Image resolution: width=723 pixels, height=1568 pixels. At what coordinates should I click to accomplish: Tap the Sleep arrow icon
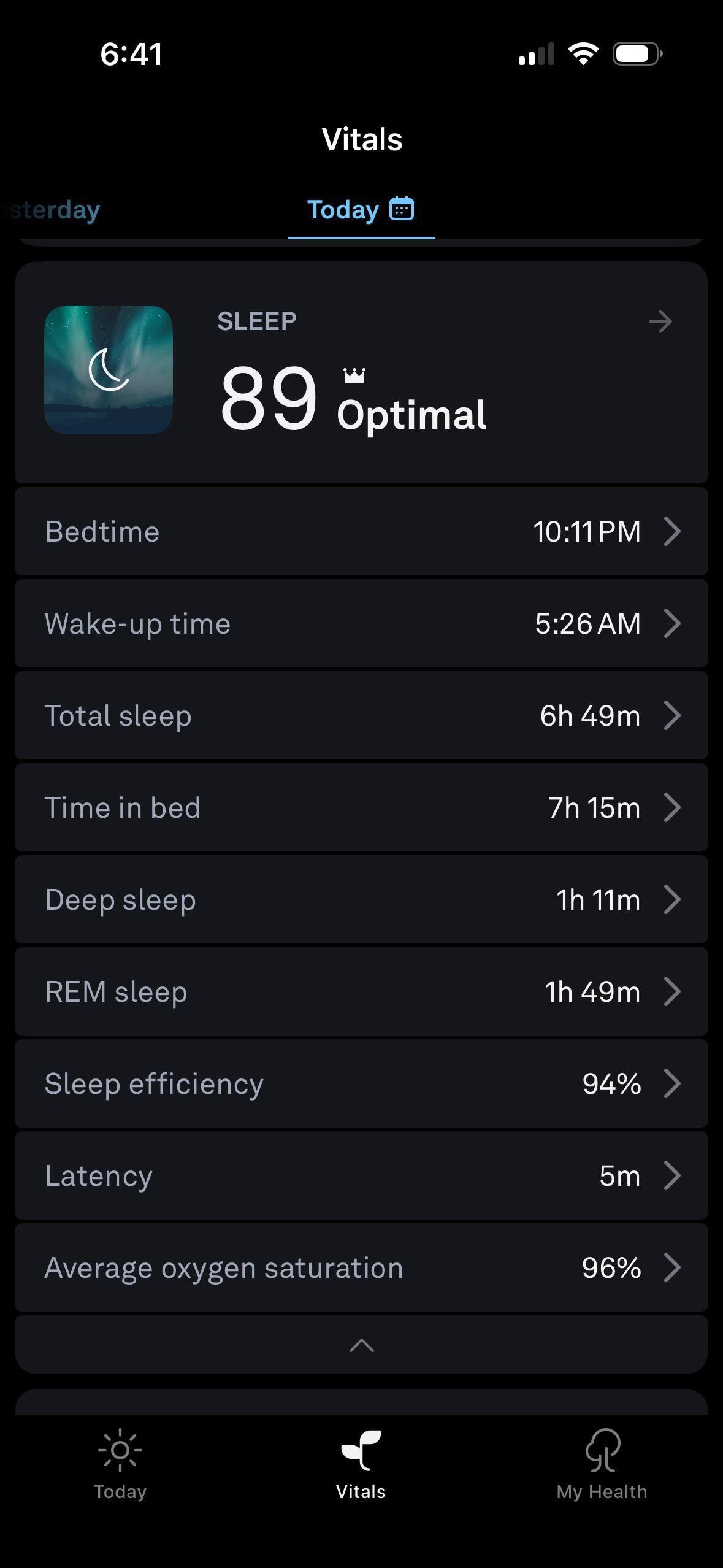pyautogui.click(x=660, y=321)
